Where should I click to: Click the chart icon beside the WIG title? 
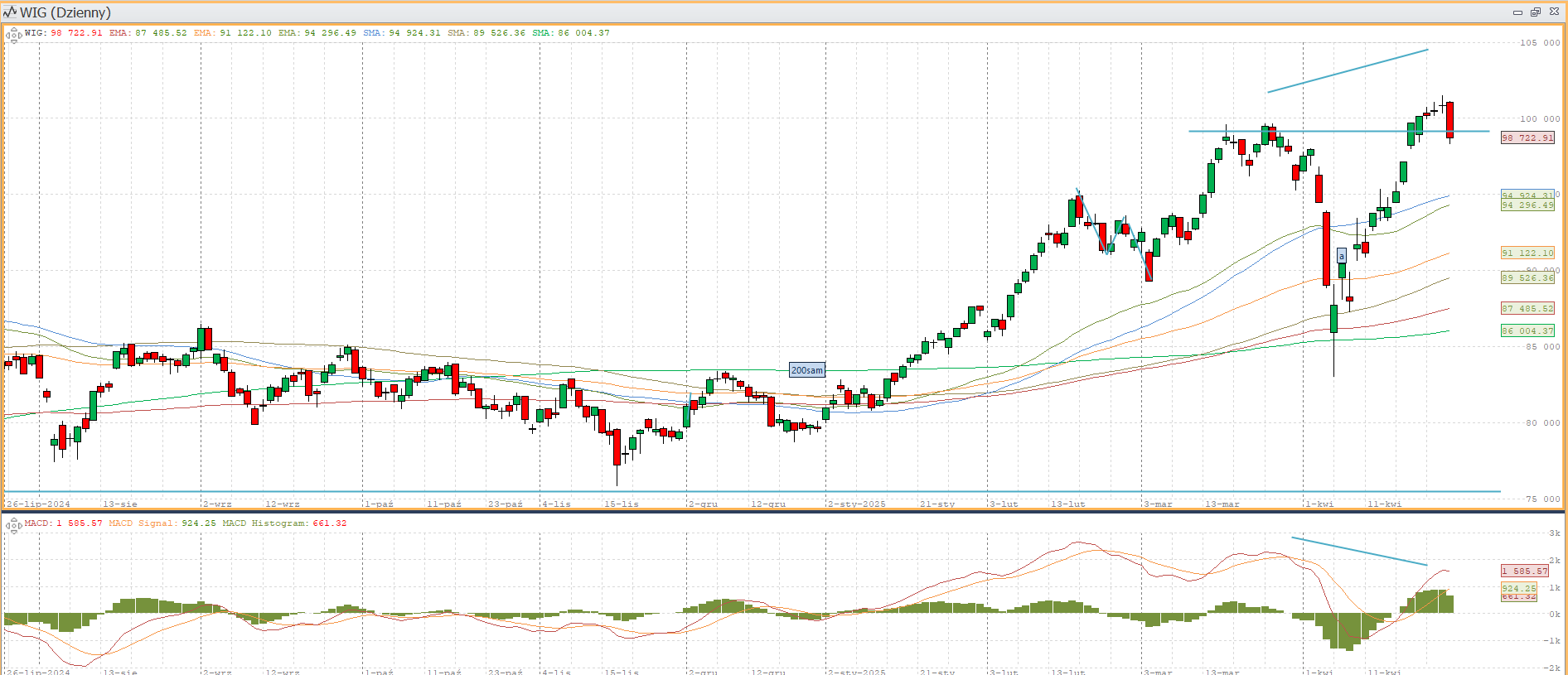10,12
